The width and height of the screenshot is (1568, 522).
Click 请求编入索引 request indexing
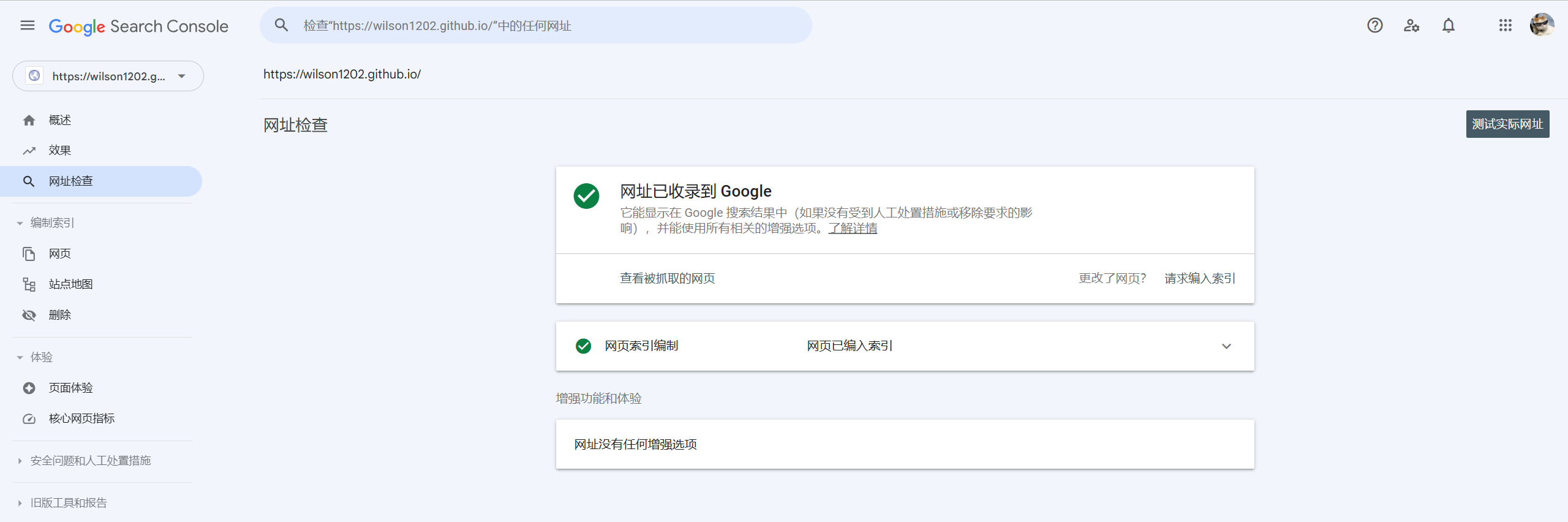tap(1199, 279)
